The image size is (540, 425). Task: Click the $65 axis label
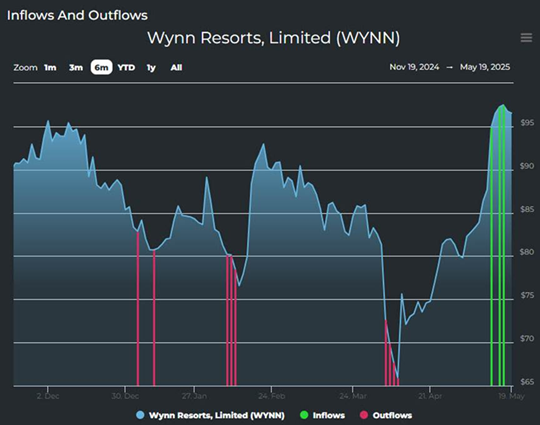pyautogui.click(x=527, y=382)
